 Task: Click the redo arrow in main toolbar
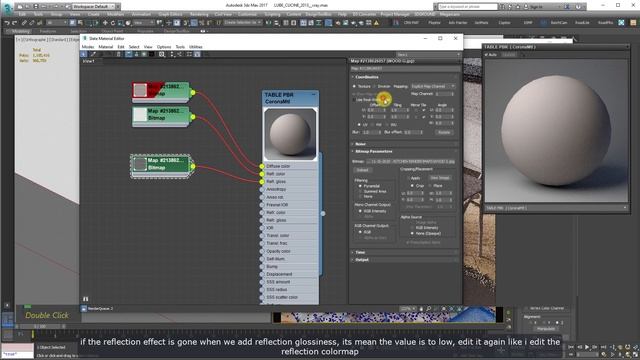pos(15,23)
